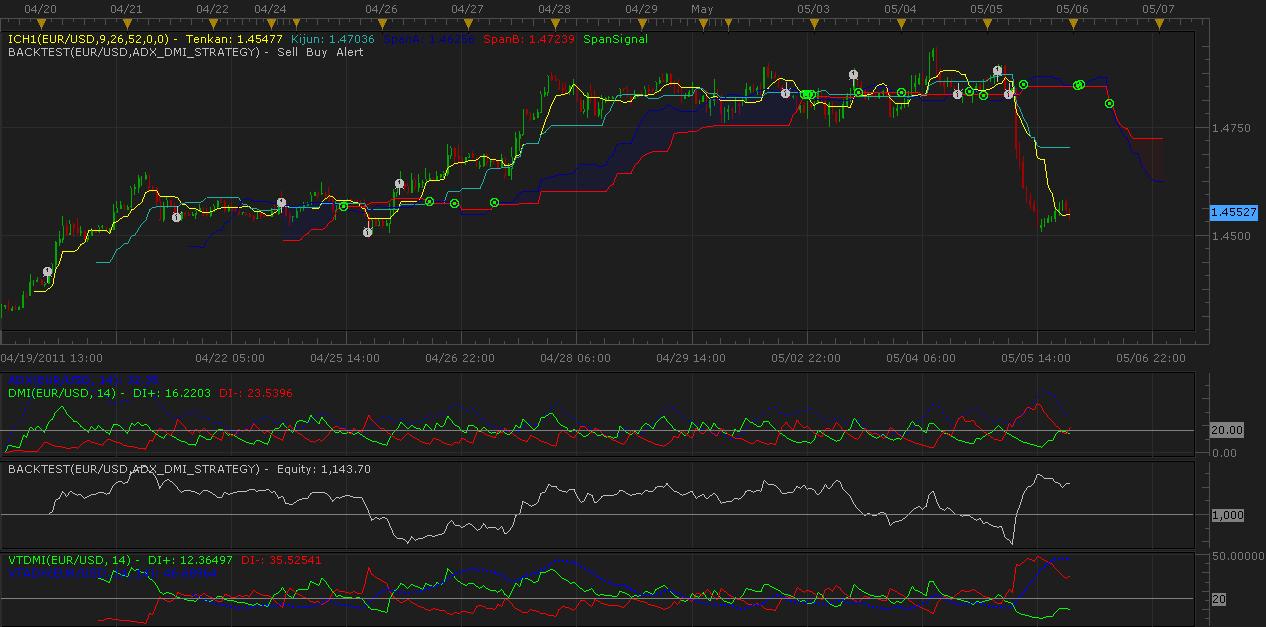
Task: Click the 04/19/2011 13:00 time axis label
Action: 51,357
